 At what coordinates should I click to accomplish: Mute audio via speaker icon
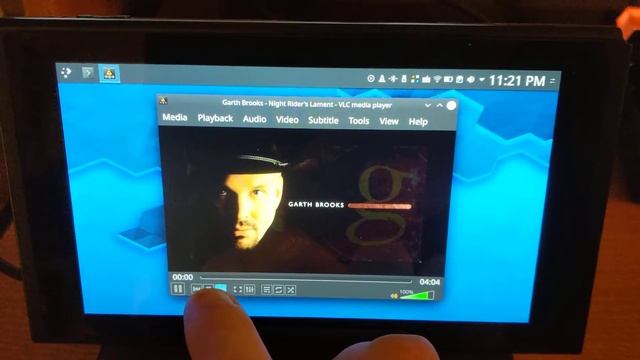point(394,296)
